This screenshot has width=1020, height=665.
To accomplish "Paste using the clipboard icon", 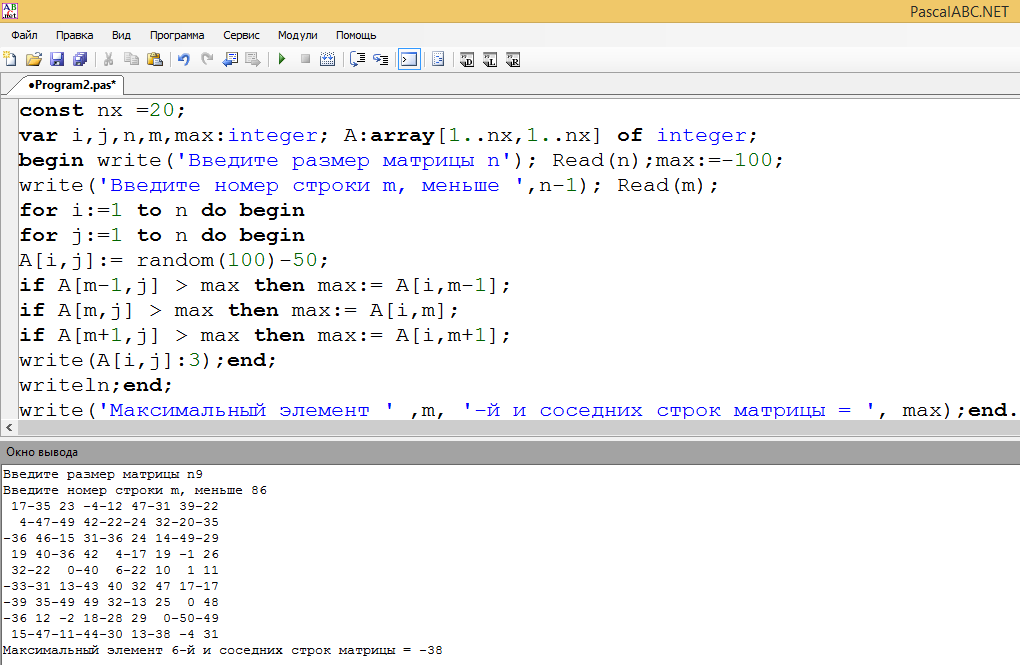I will coord(155,60).
